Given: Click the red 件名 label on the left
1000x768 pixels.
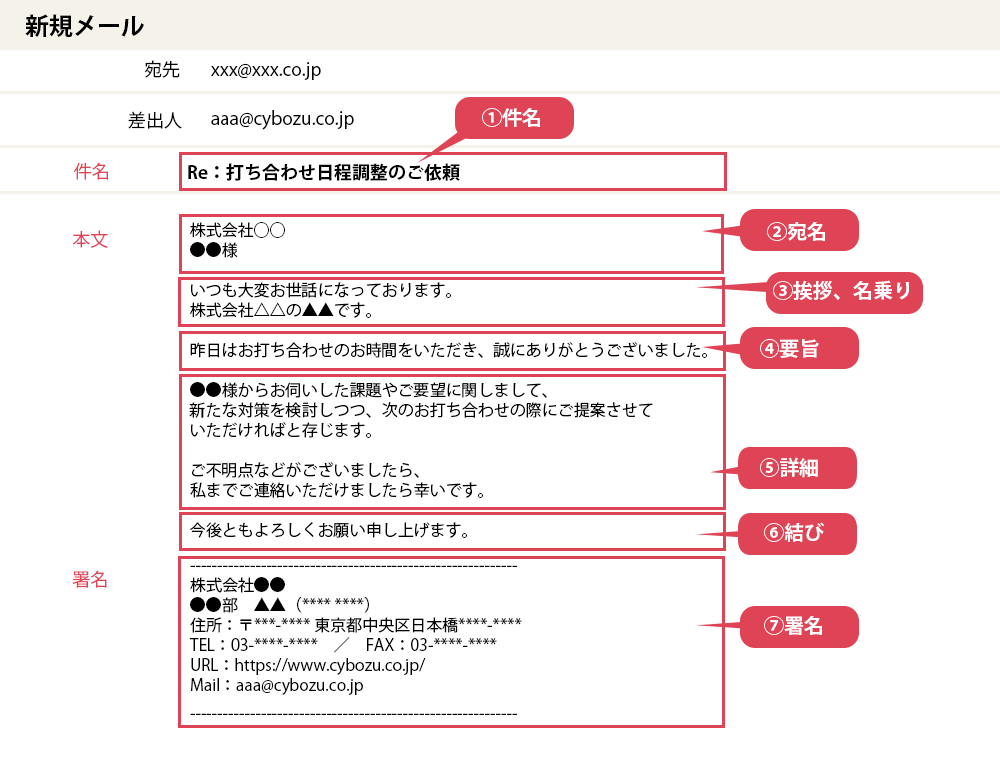Looking at the screenshot, I should 91,172.
